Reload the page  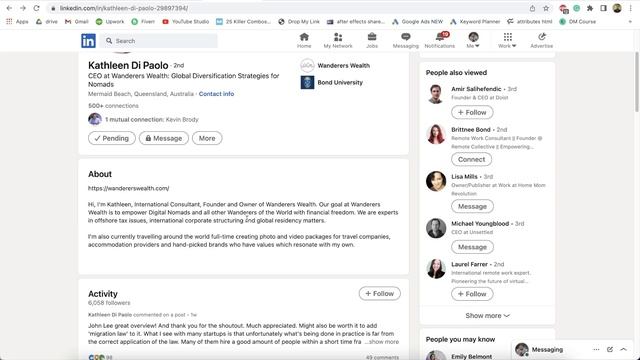coord(37,8)
